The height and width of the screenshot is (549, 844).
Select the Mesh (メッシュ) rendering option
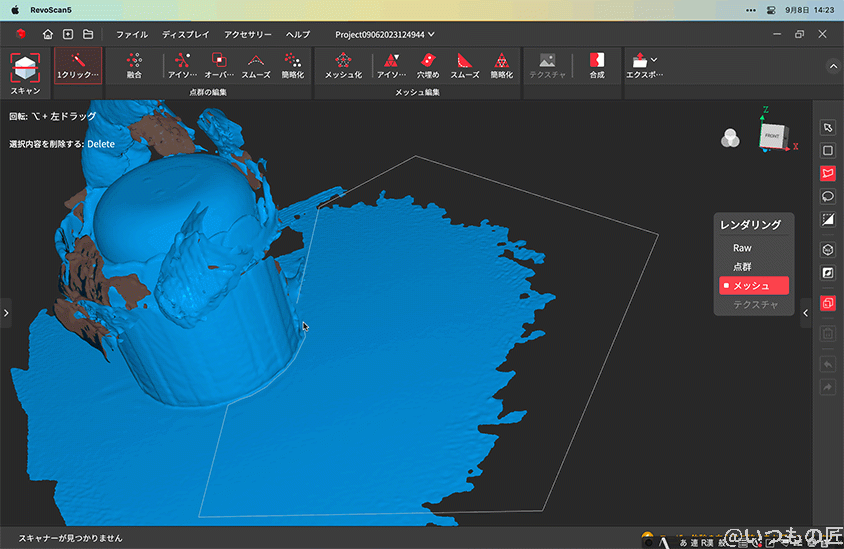752,286
